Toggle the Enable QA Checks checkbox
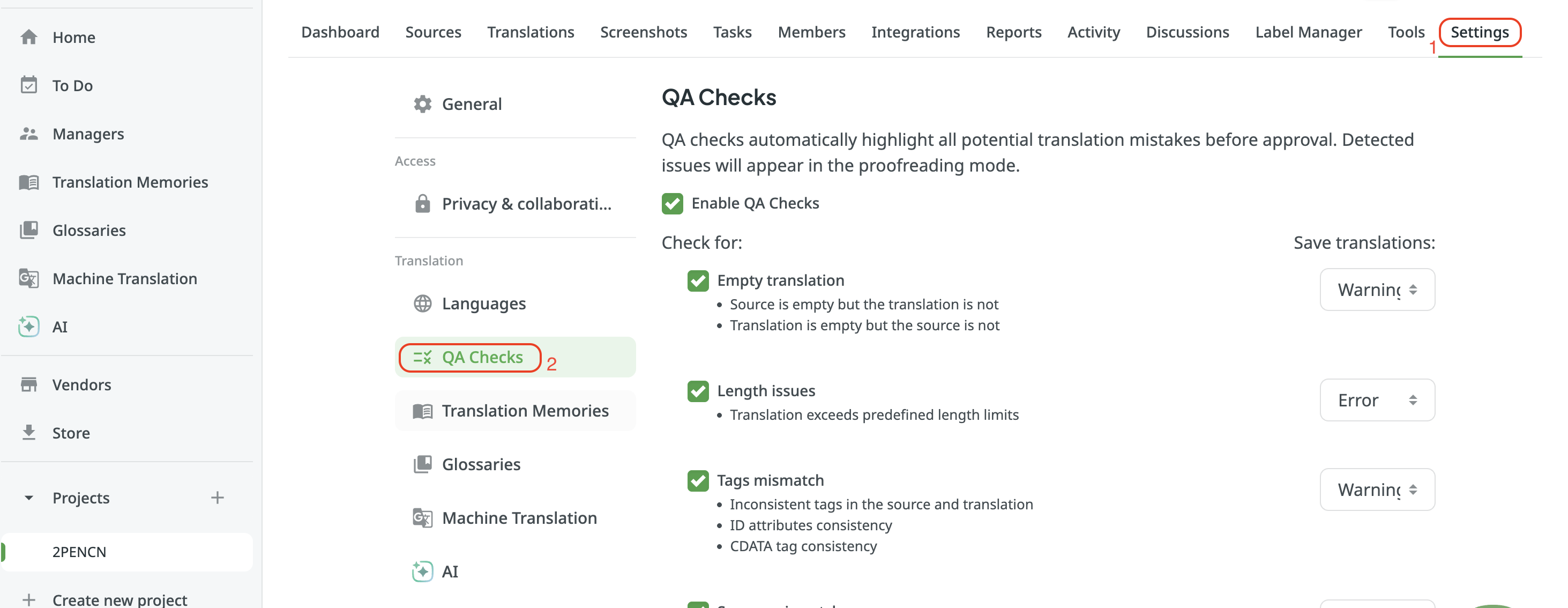1568x608 pixels. (672, 204)
